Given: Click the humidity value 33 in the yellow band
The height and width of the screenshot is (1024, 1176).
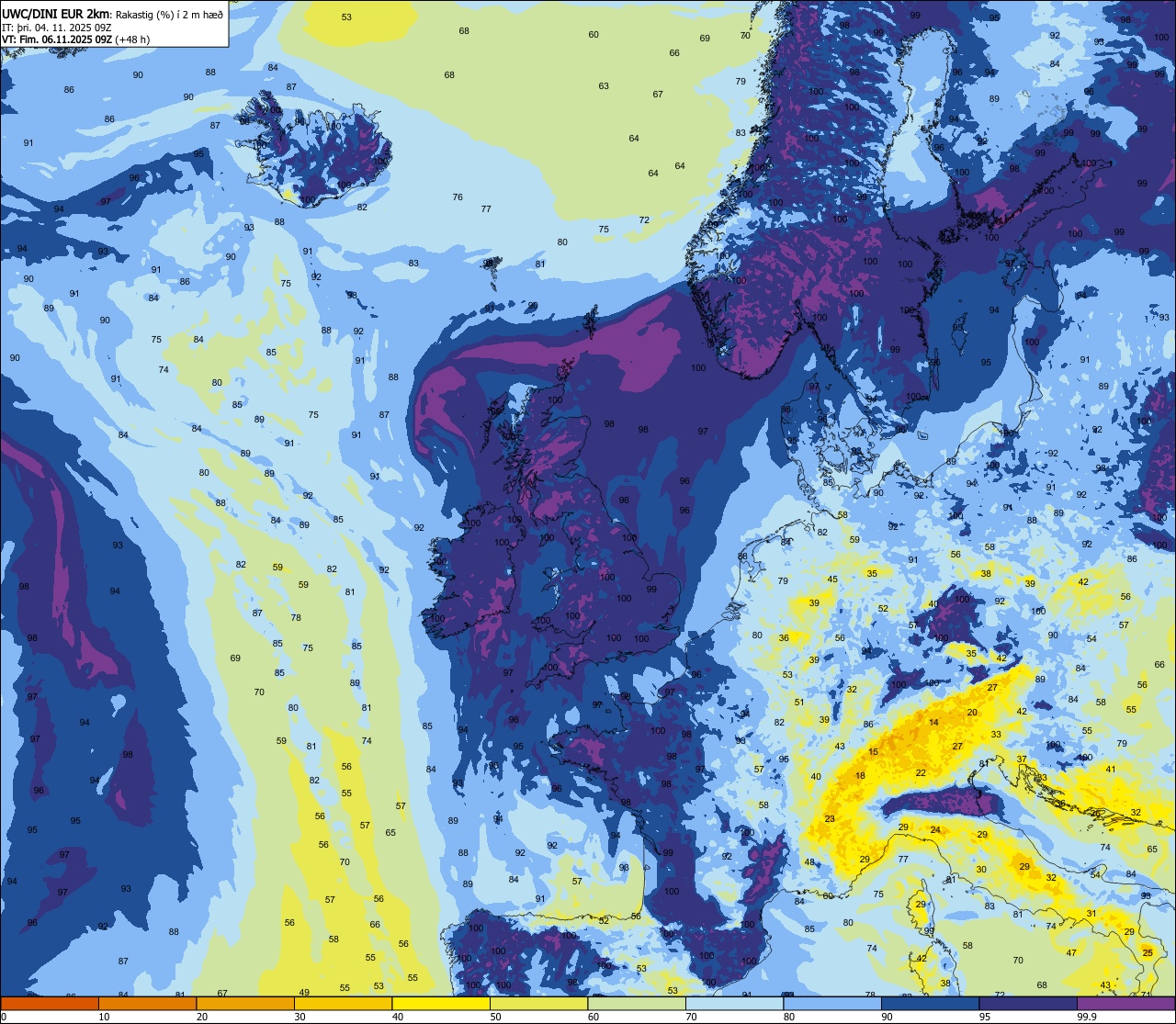Looking at the screenshot, I should [996, 735].
